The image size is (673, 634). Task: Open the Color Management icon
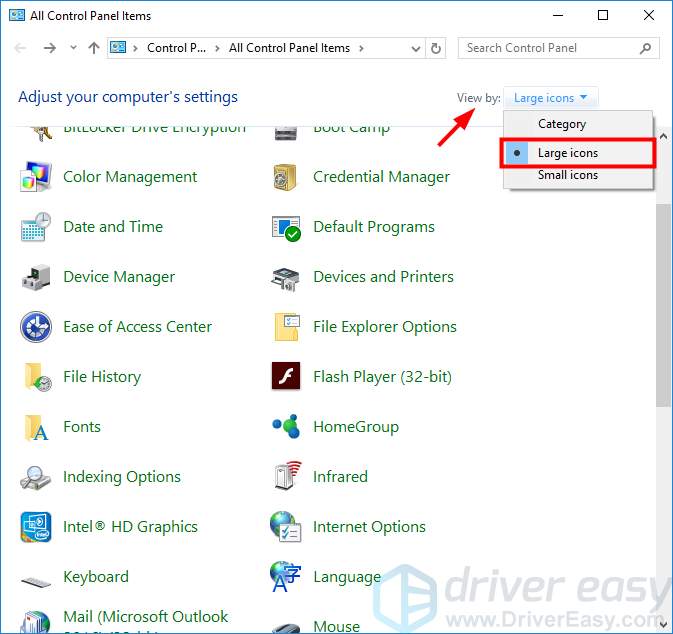pyautogui.click(x=36, y=177)
